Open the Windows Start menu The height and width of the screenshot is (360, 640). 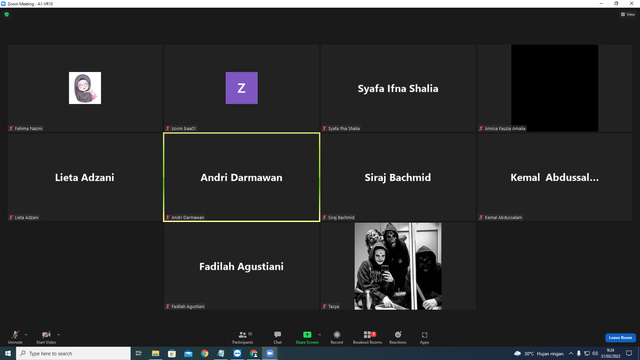(8, 353)
